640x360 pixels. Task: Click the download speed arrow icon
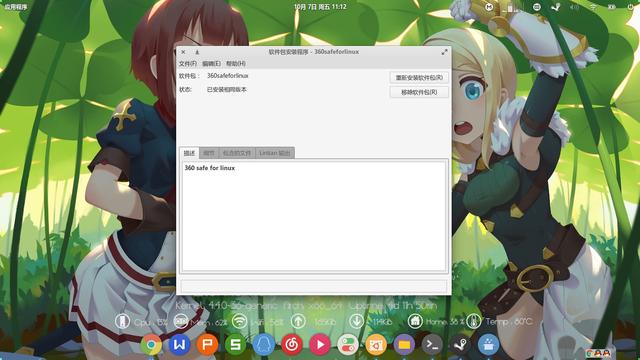click(357, 322)
